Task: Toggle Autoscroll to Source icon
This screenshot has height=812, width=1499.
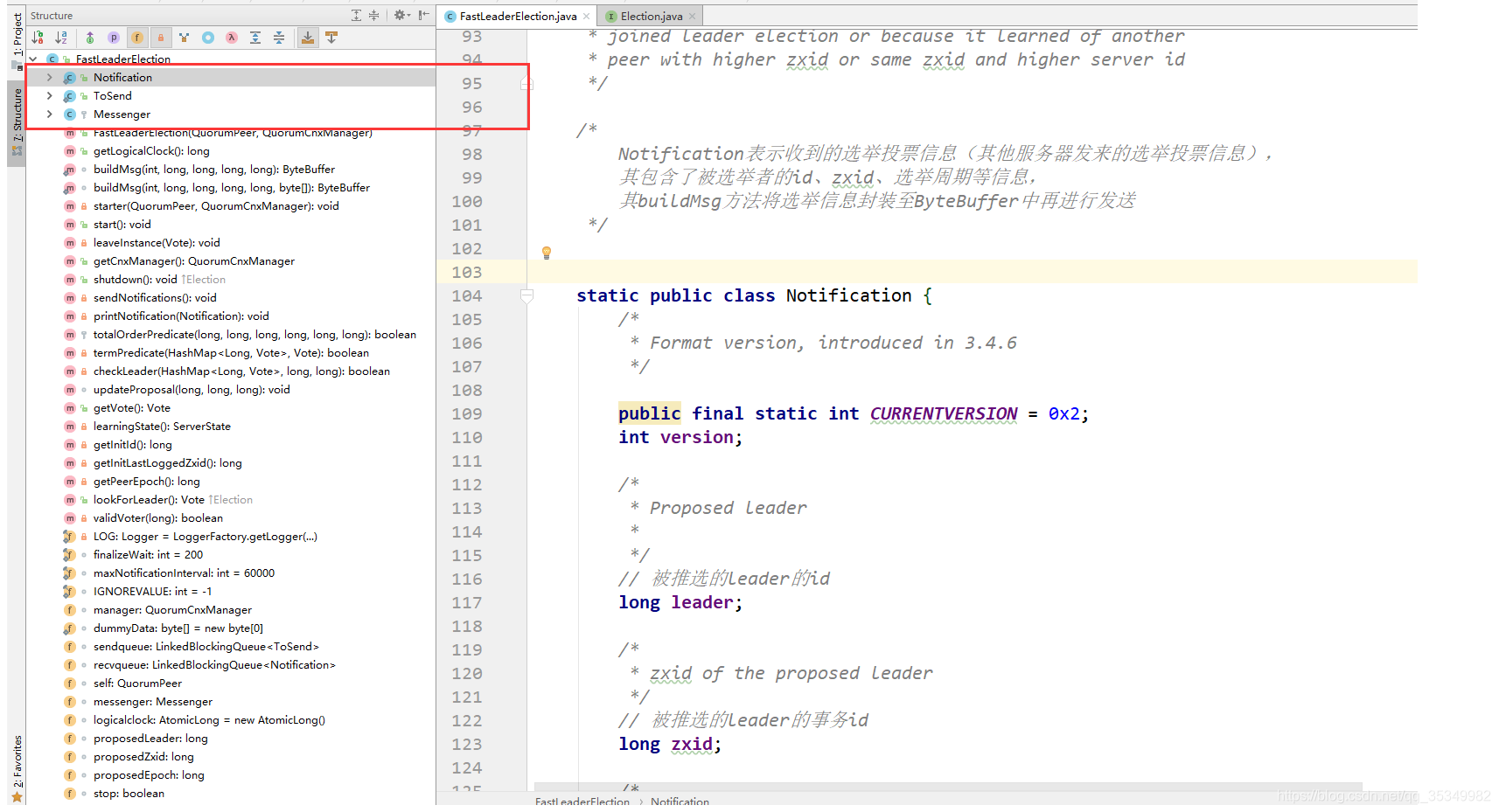Action: pos(308,38)
